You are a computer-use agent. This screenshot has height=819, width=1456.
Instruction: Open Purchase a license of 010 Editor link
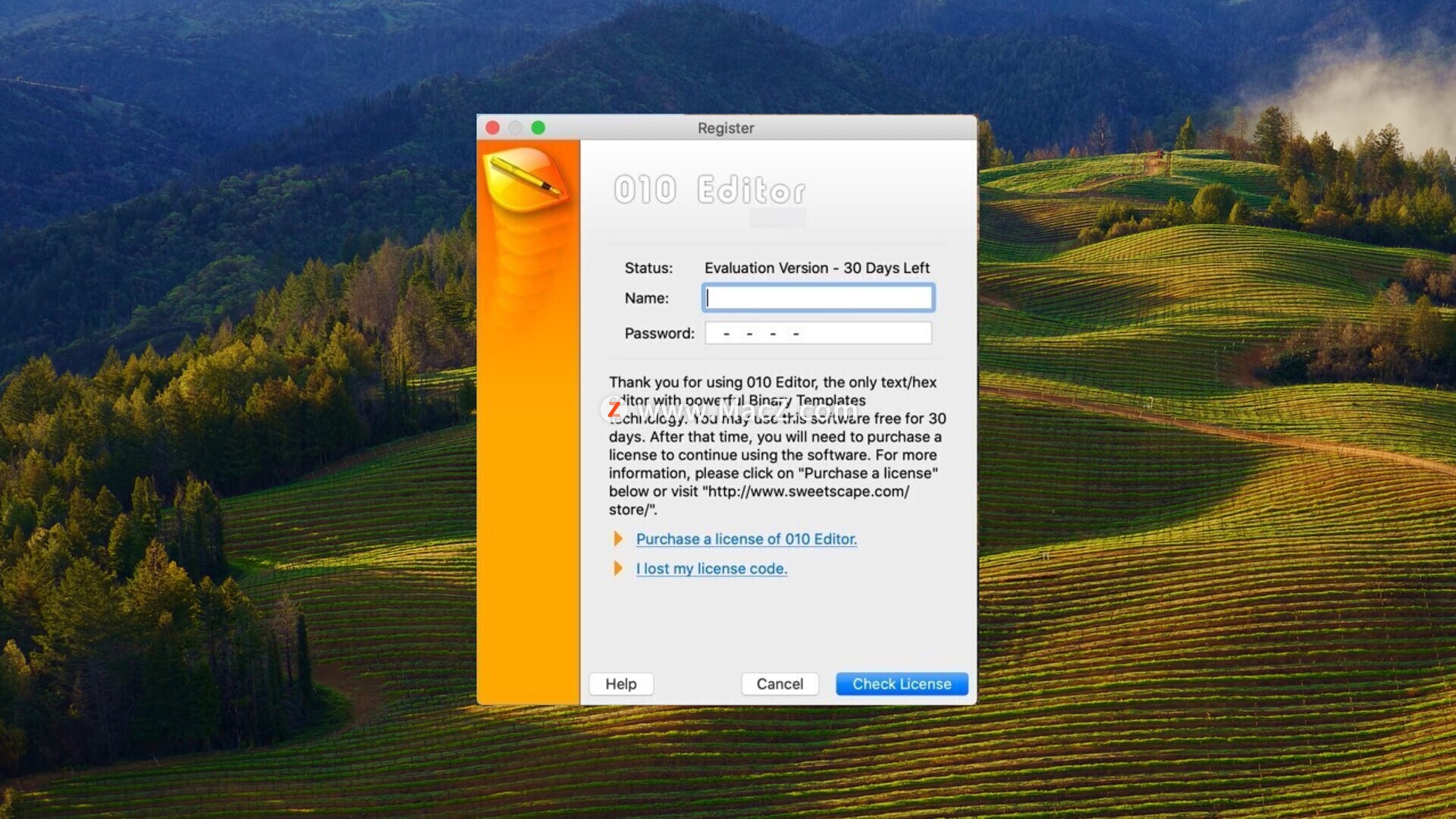pos(746,539)
